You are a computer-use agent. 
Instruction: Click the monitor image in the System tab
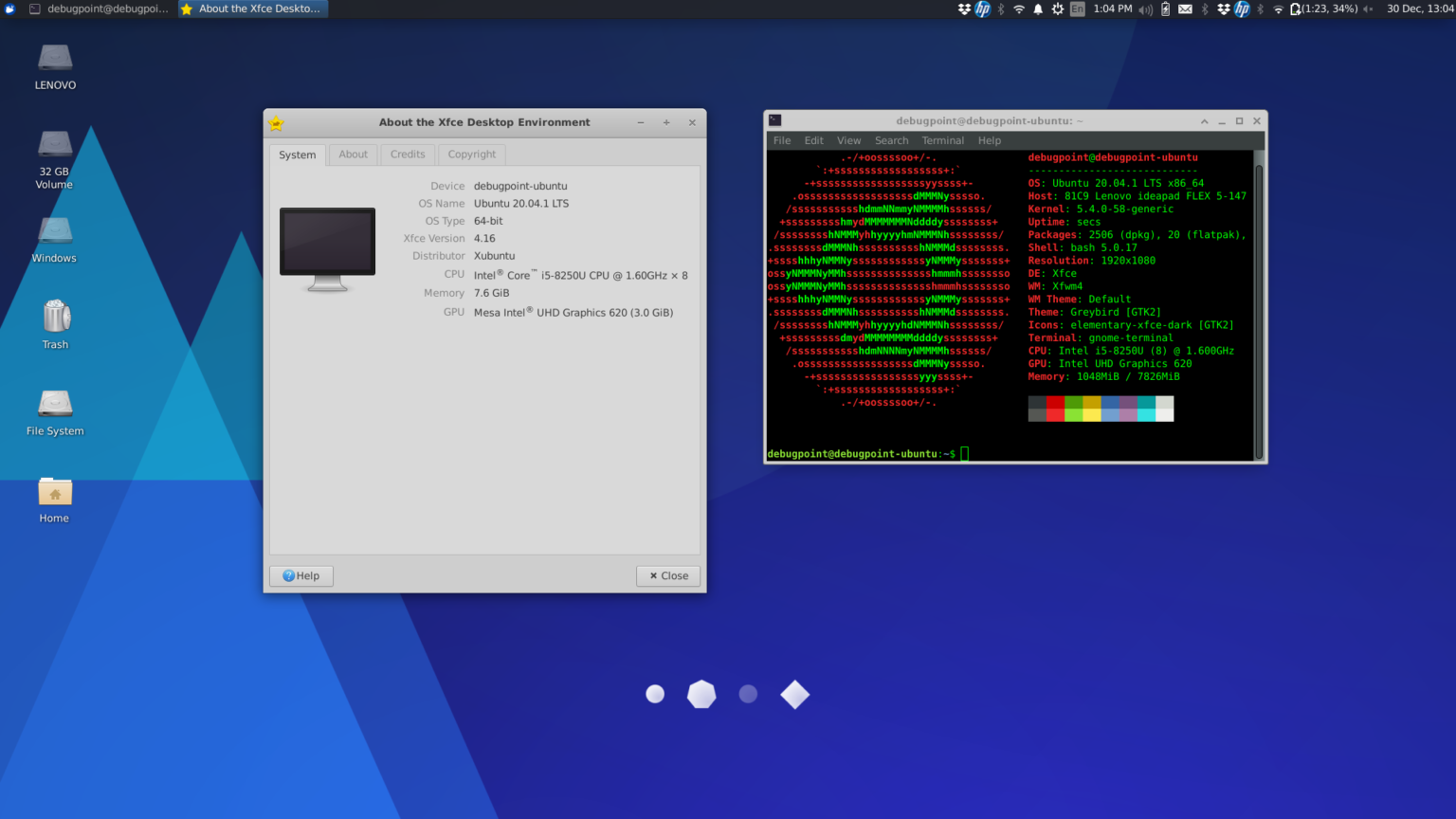pyautogui.click(x=327, y=249)
